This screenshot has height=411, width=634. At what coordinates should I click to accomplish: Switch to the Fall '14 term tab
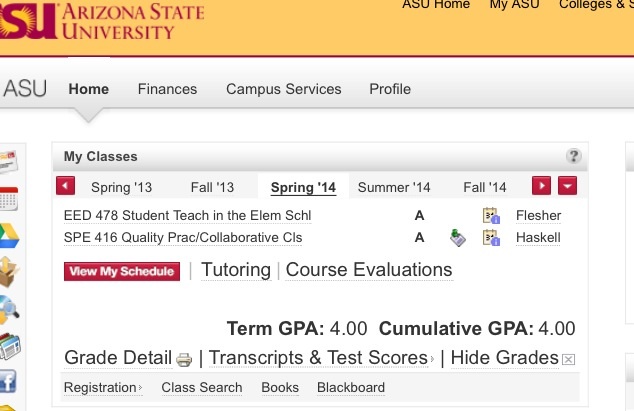point(484,187)
